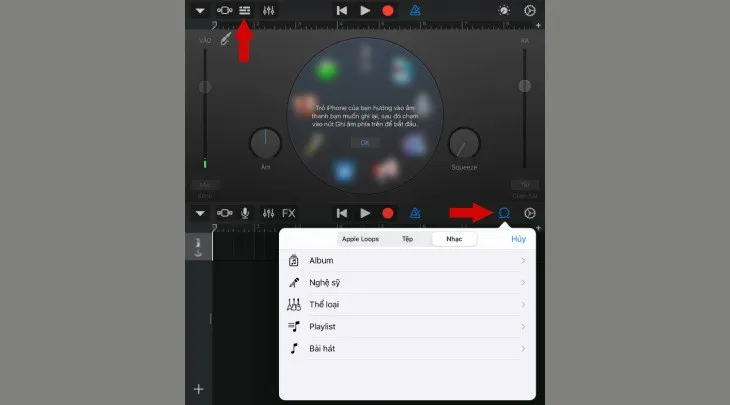730x405 pixels.
Task: Open the tracks view in top toolbar
Action: tap(245, 10)
